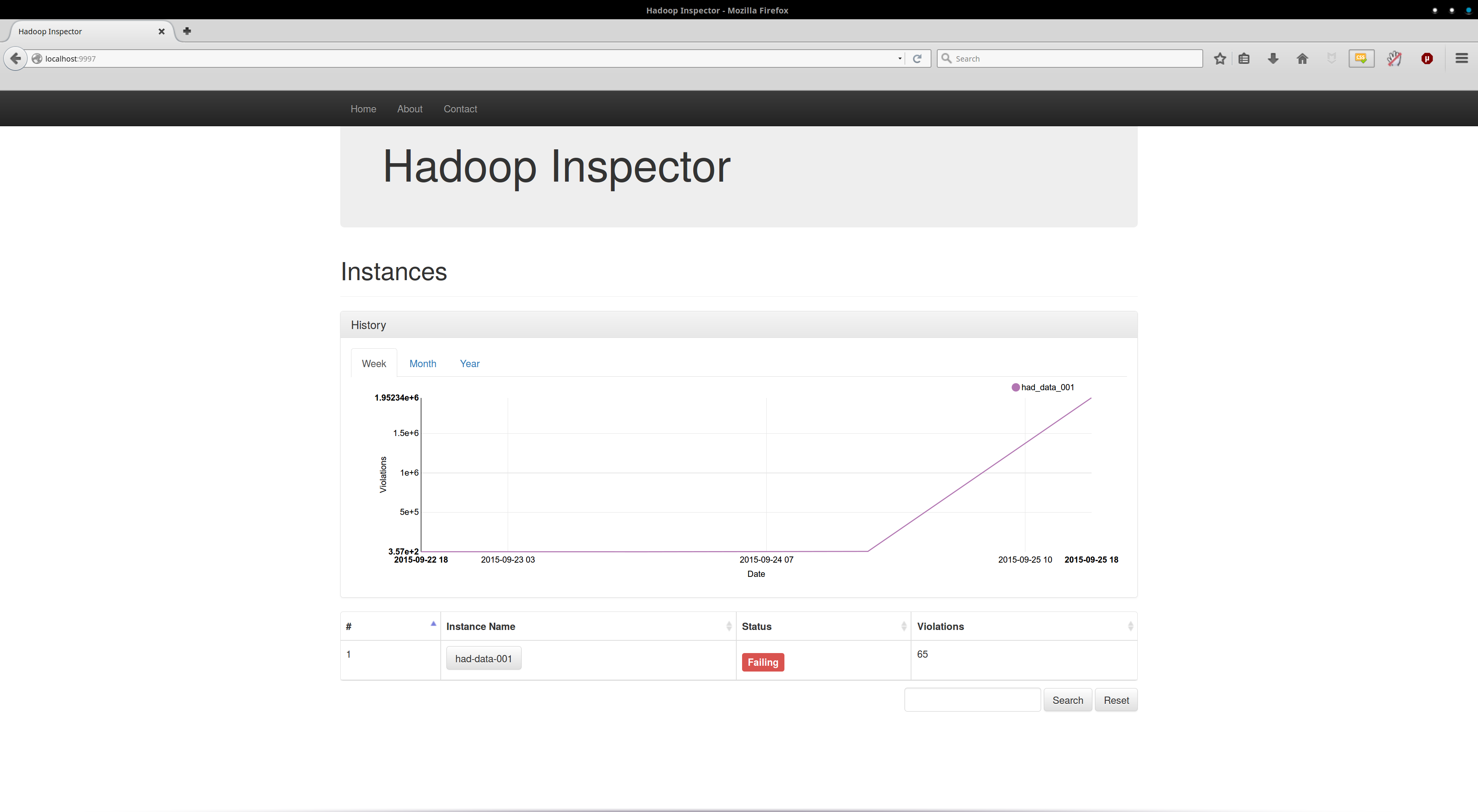Image resolution: width=1478 pixels, height=812 pixels.
Task: Sort by the # column arrow
Action: click(433, 624)
